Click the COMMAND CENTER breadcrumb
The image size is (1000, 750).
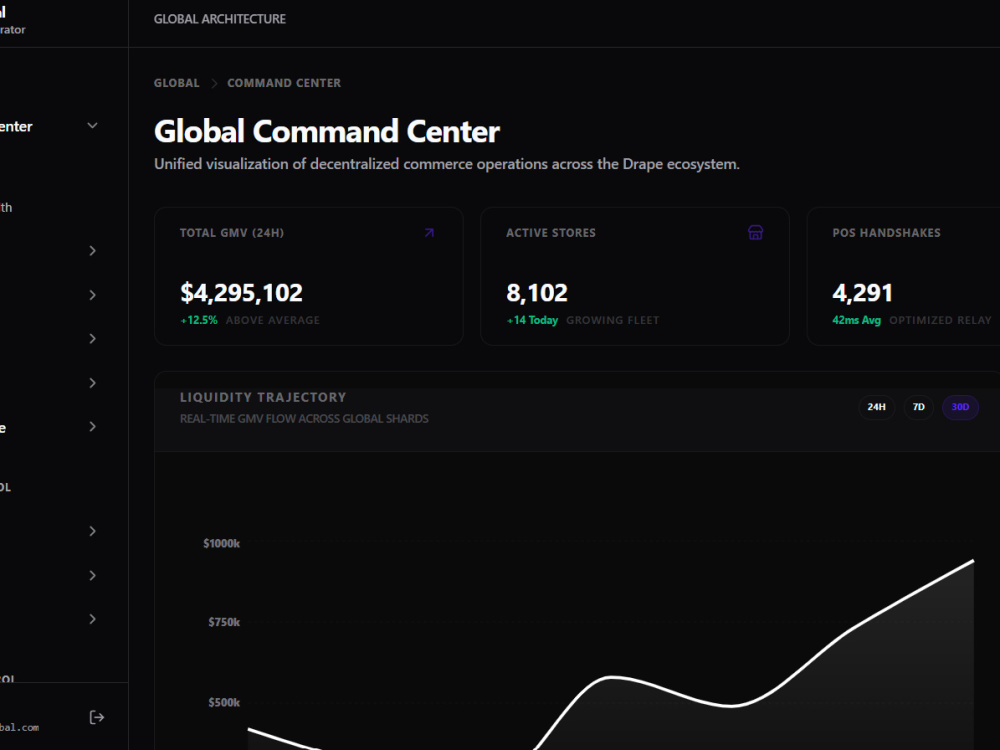click(284, 83)
